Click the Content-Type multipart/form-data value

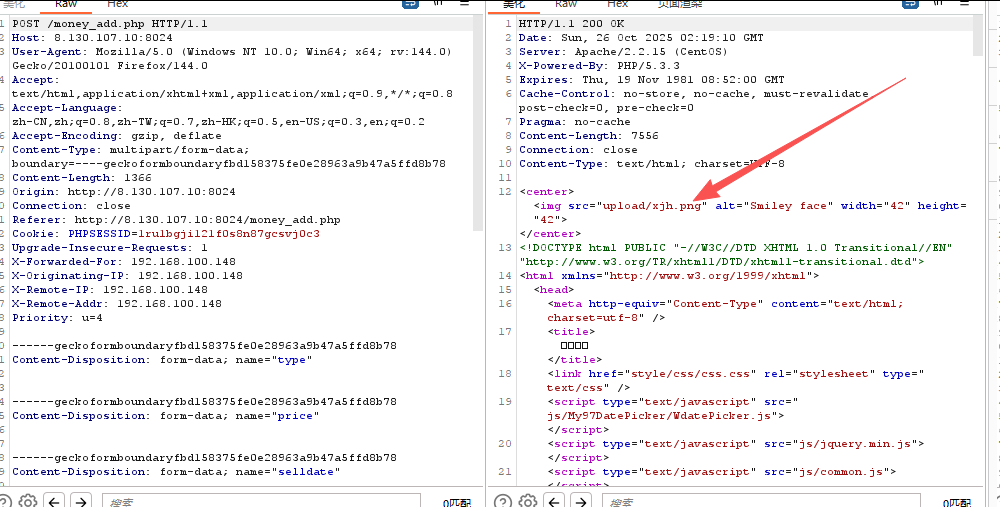tap(179, 150)
